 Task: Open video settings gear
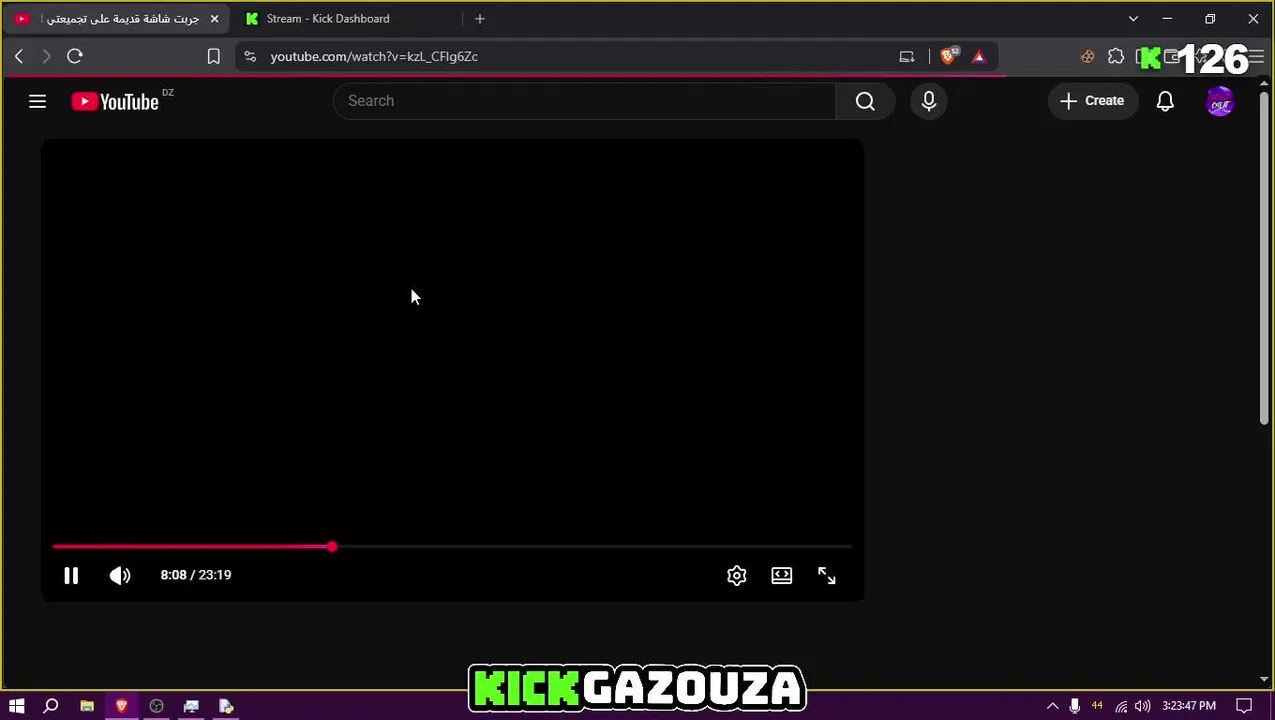(x=737, y=575)
